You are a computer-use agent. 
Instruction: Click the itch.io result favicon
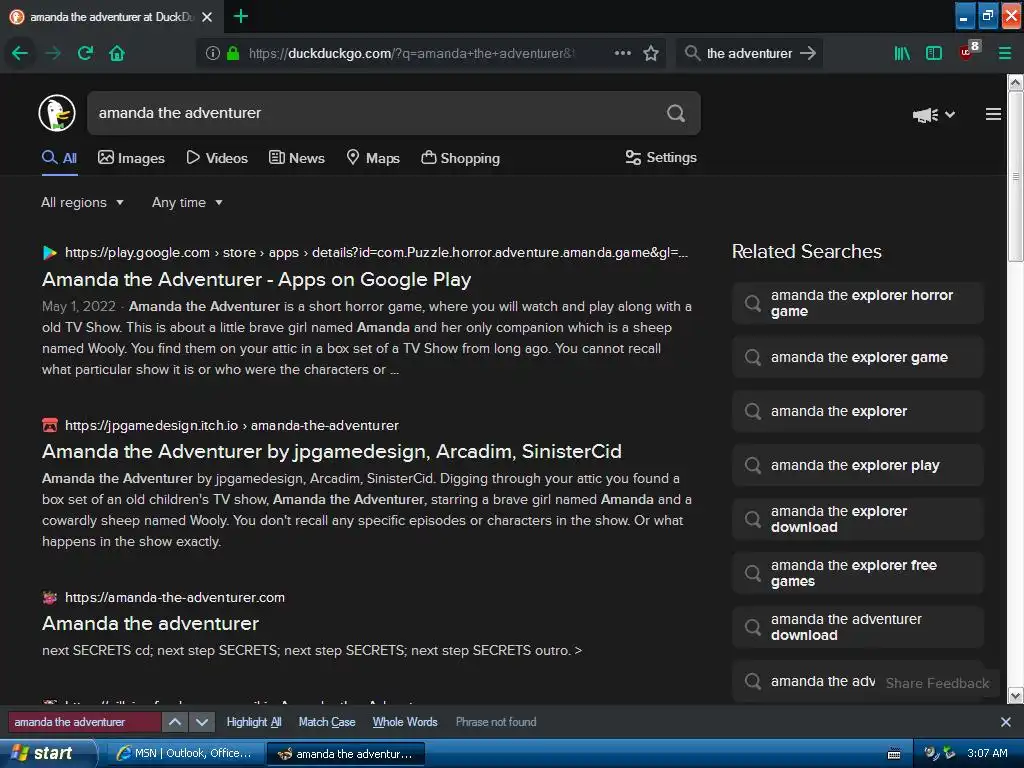tap(50, 425)
